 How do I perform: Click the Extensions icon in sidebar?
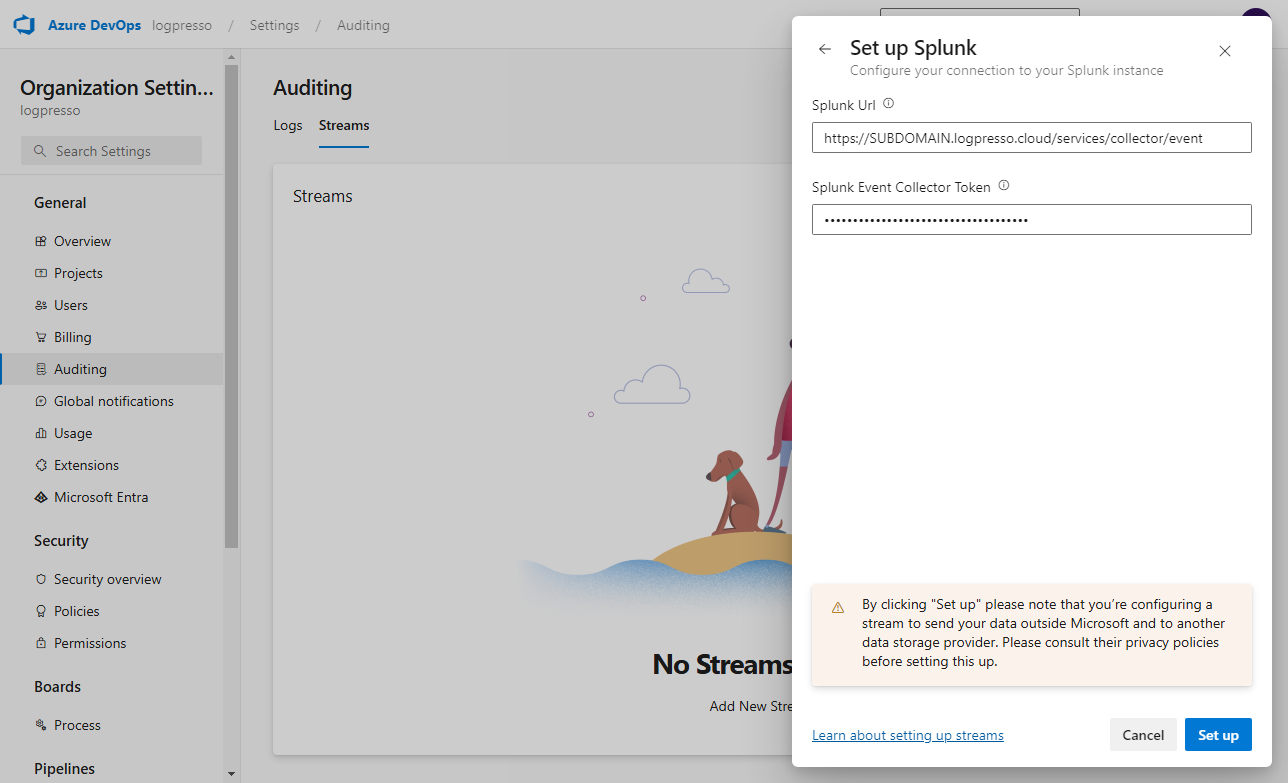41,465
